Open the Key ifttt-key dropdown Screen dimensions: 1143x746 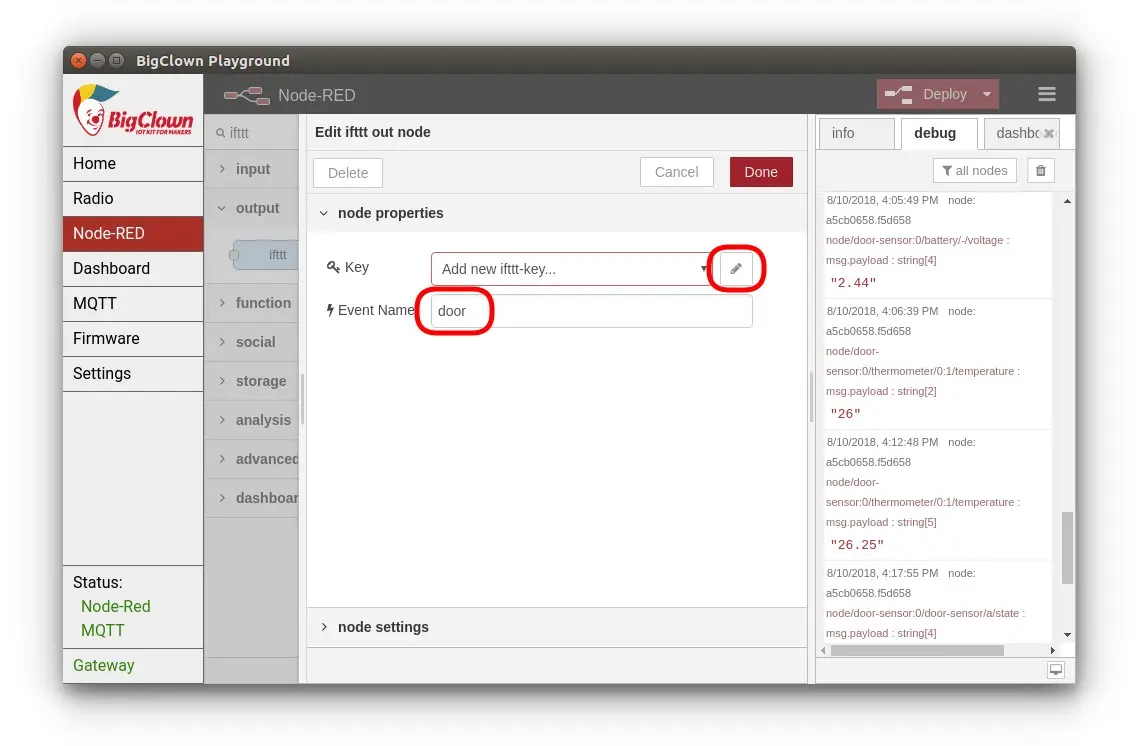(x=572, y=268)
